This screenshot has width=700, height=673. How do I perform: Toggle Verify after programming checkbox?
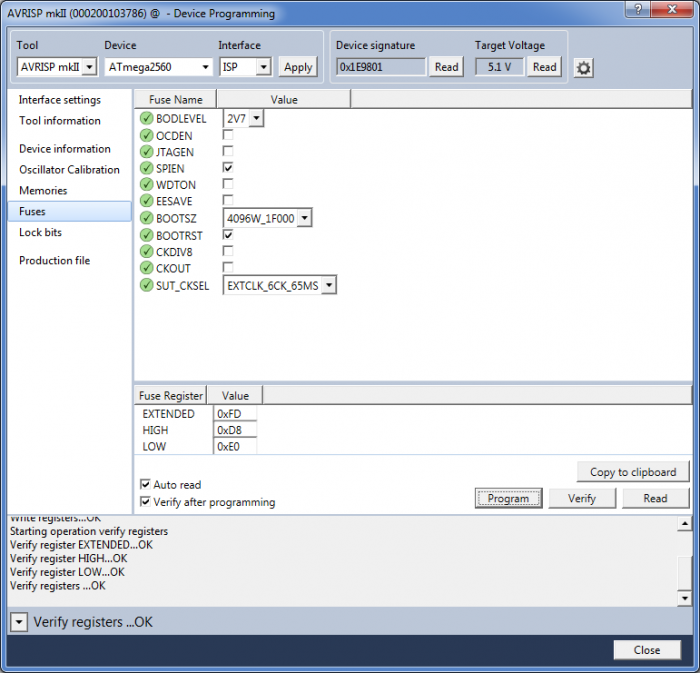pyautogui.click(x=145, y=502)
